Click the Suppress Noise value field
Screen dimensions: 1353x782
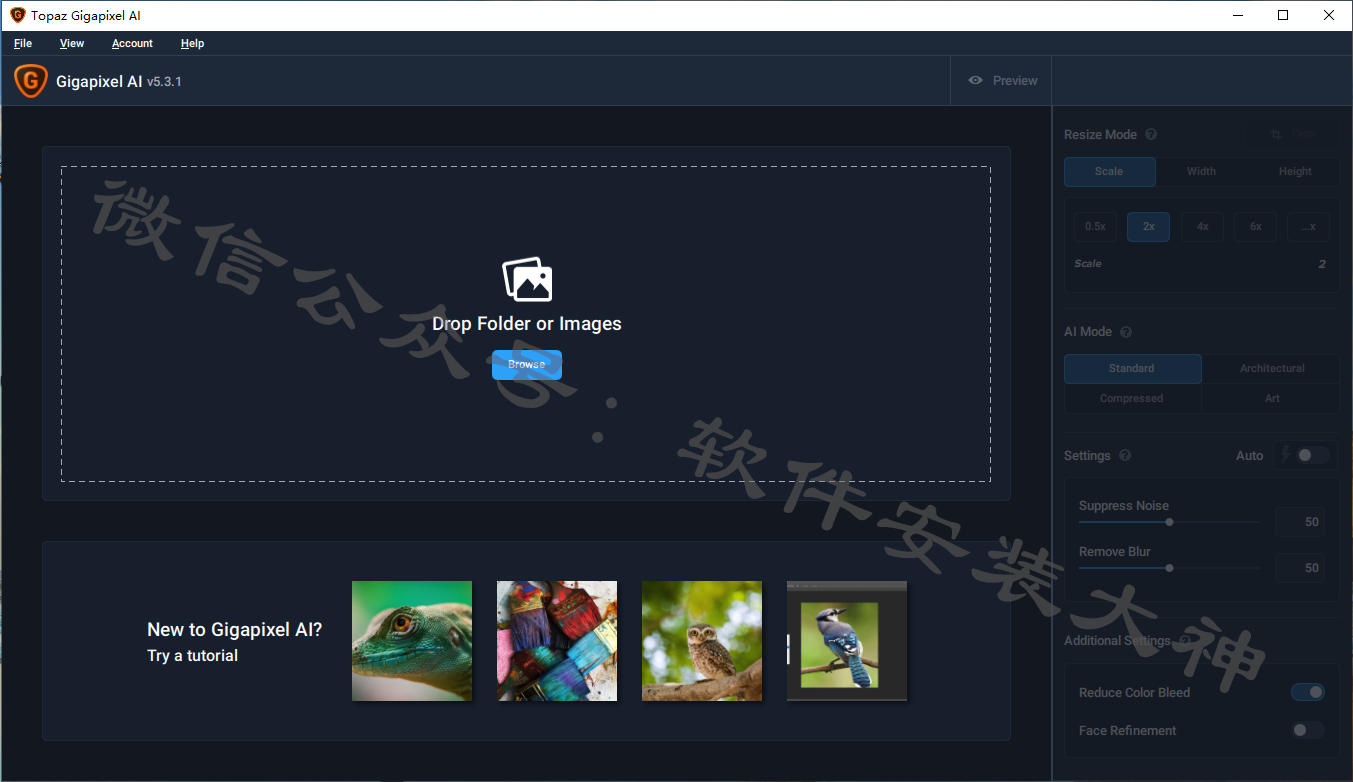coord(1300,522)
